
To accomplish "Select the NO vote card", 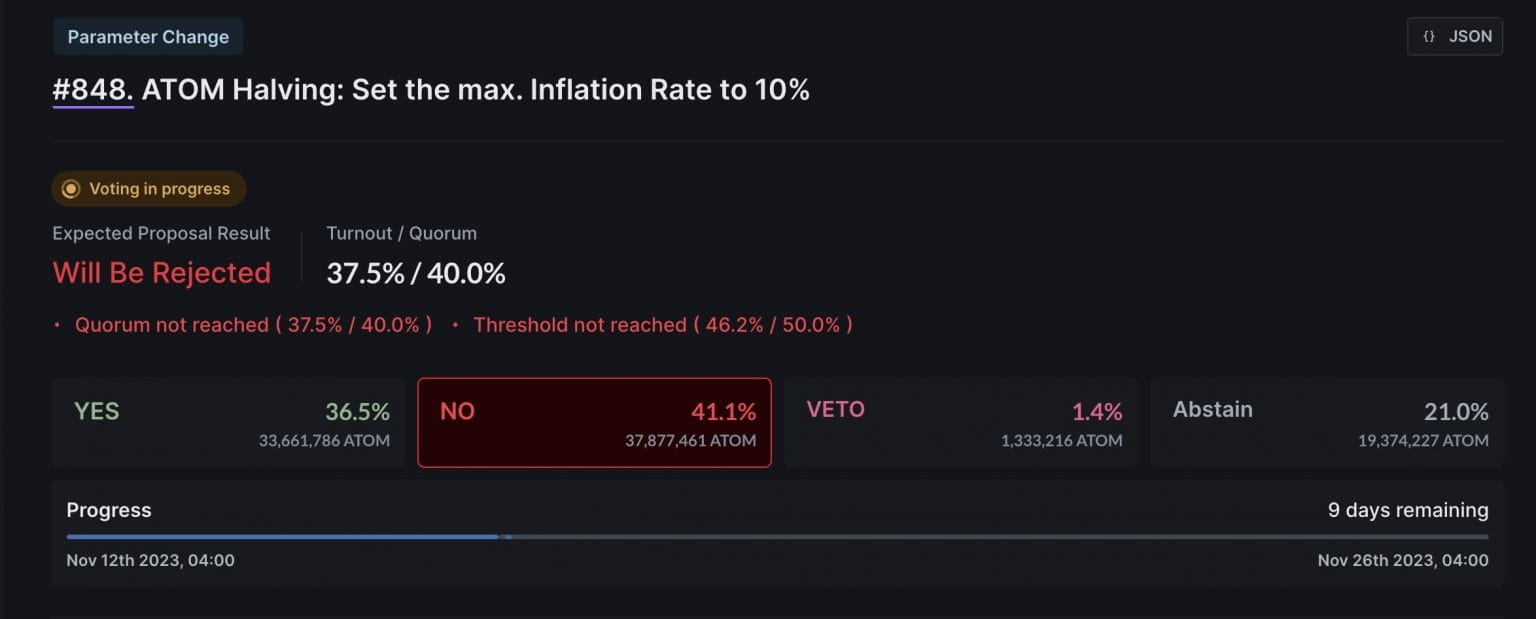I will 594,423.
